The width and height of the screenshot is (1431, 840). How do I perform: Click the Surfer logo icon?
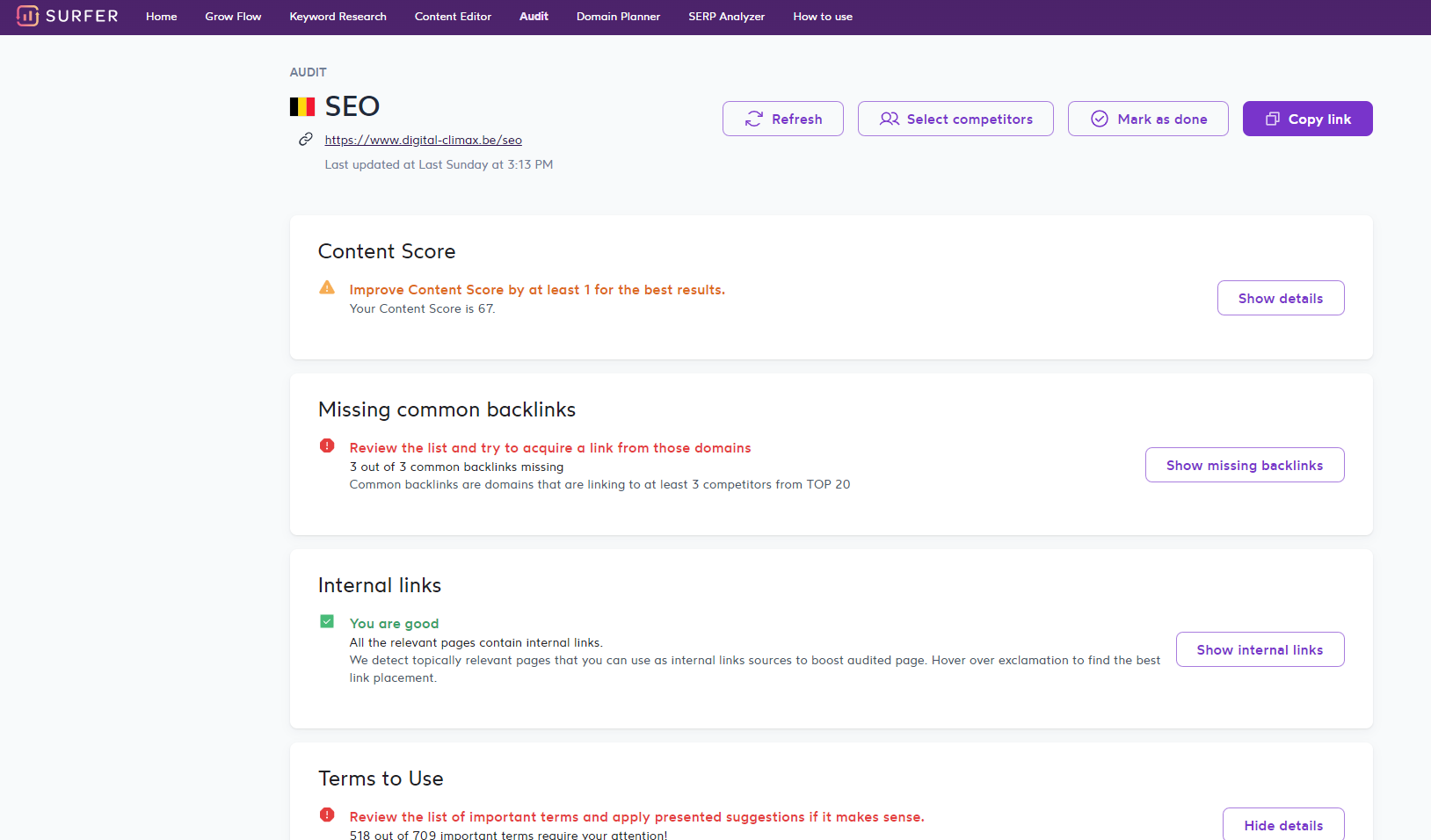coord(27,16)
